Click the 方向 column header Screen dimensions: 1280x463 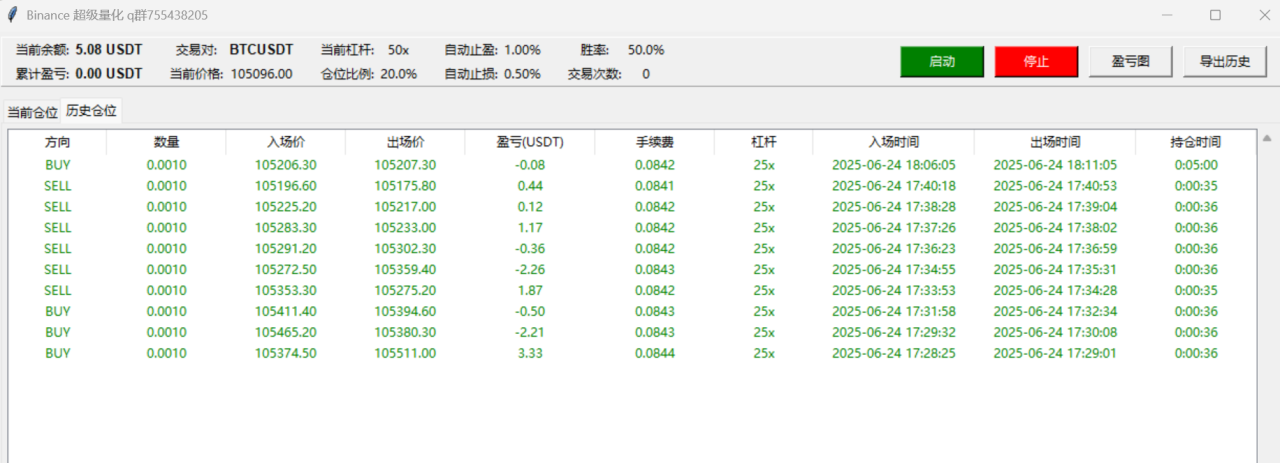[x=58, y=143]
